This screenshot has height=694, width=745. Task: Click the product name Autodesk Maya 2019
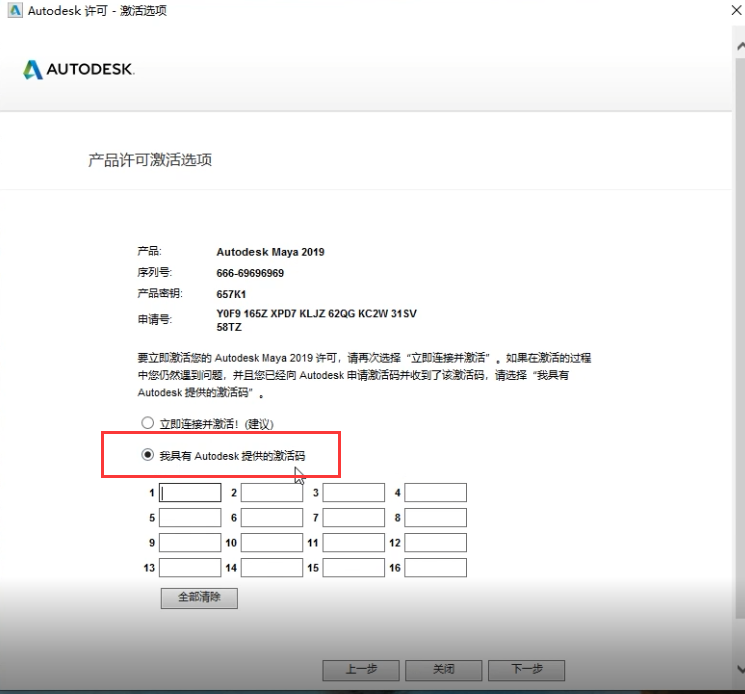[270, 252]
